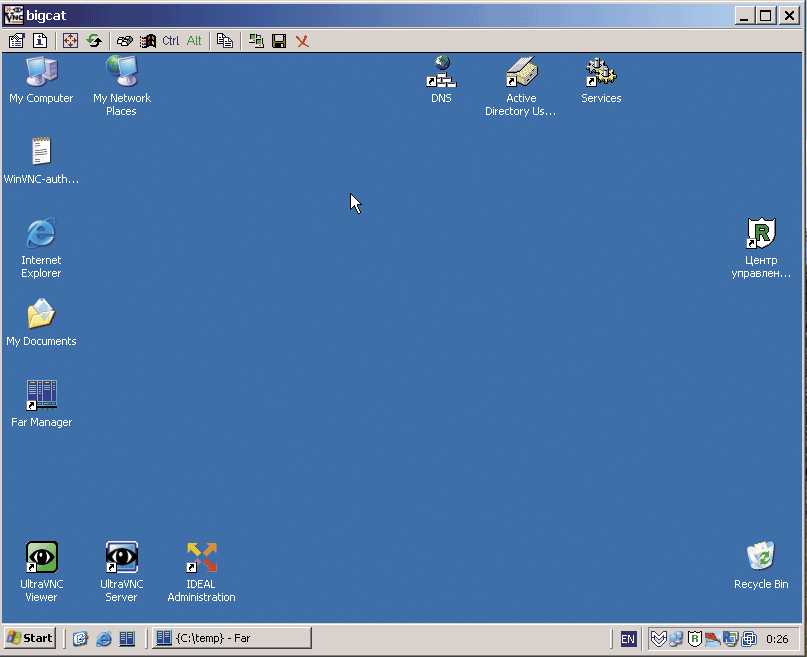
Task: Click the red X disconnect toolbar icon
Action: (302, 41)
